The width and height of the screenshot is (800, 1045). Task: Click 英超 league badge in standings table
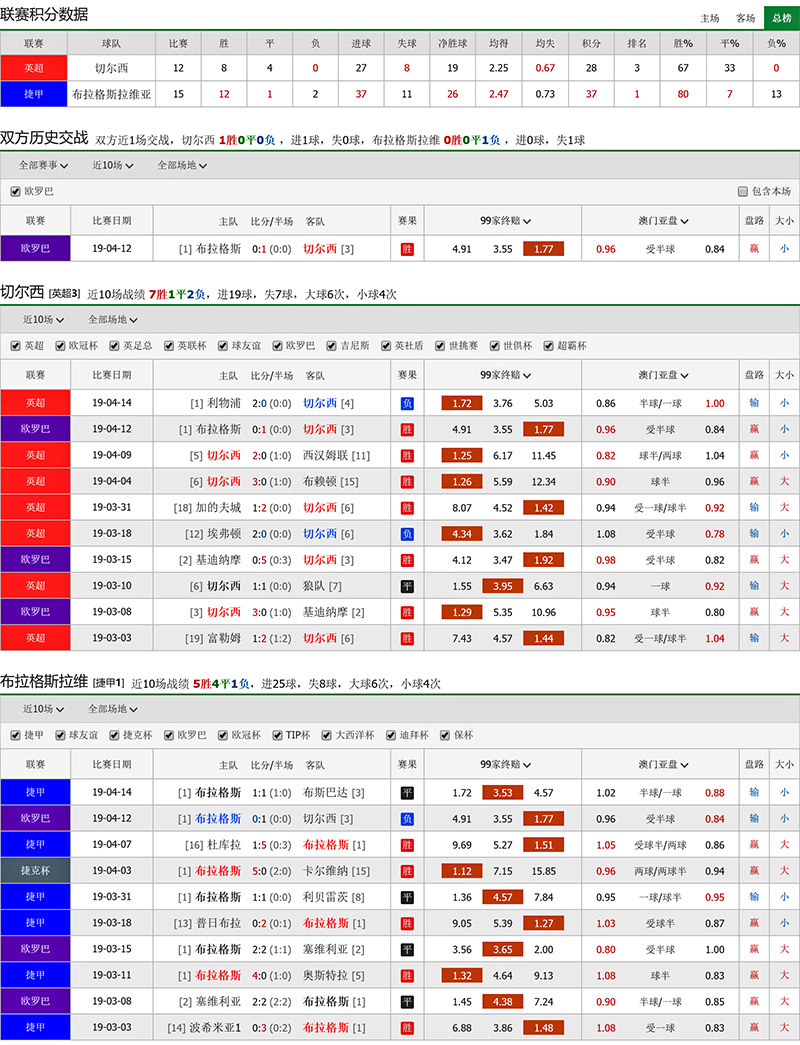(34, 68)
